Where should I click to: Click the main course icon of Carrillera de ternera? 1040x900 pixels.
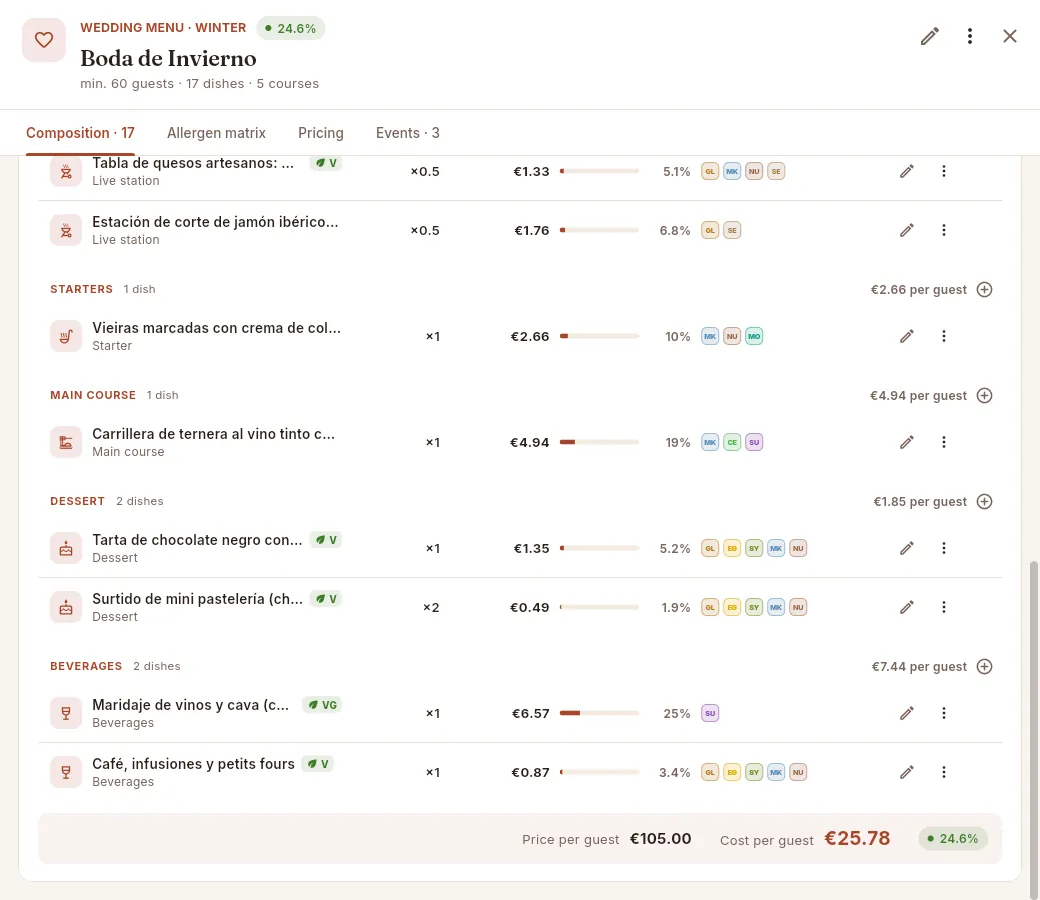pyautogui.click(x=66, y=442)
